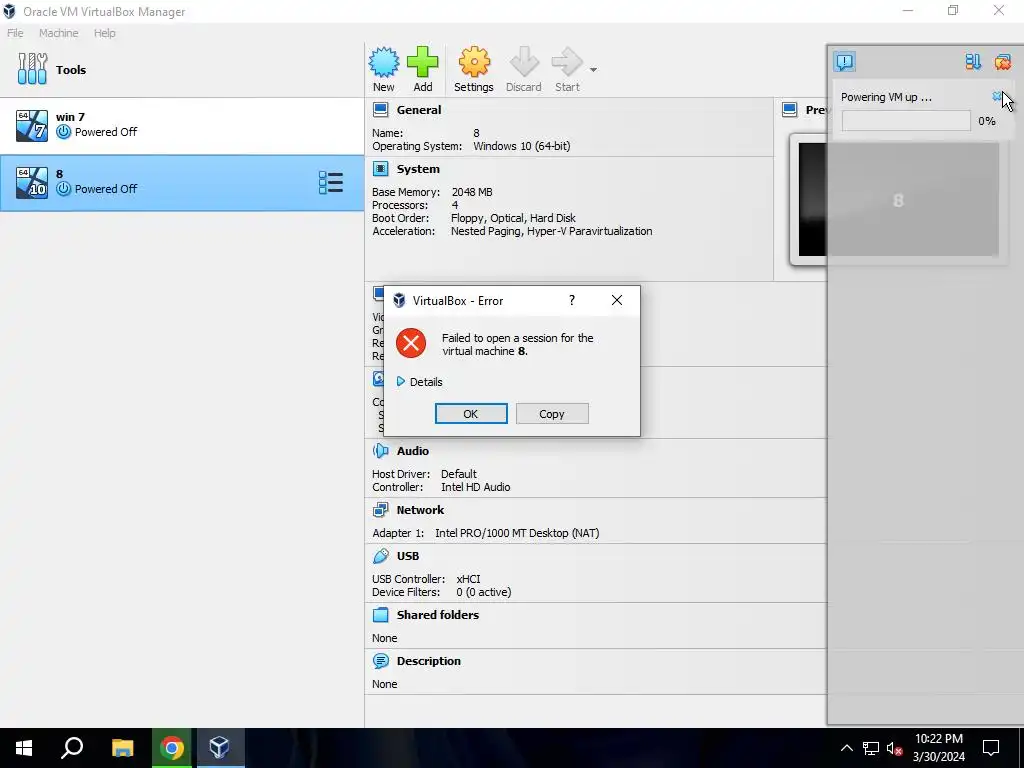Image resolution: width=1024 pixels, height=768 pixels.
Task: Open the Windows action center
Action: [x=991, y=748]
